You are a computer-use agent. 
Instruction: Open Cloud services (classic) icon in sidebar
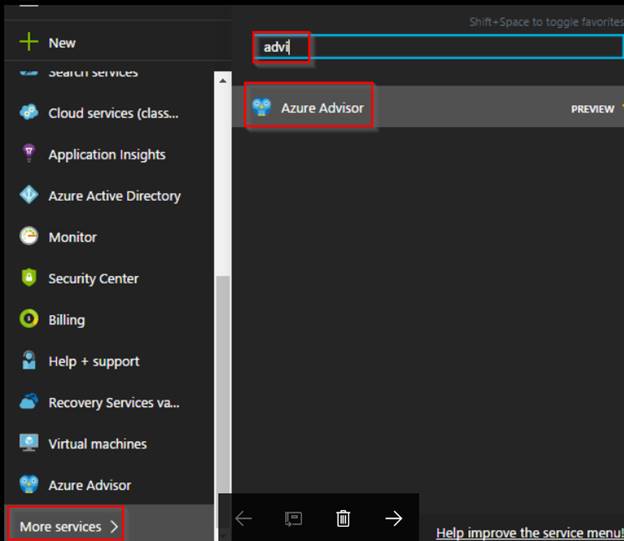coord(29,113)
